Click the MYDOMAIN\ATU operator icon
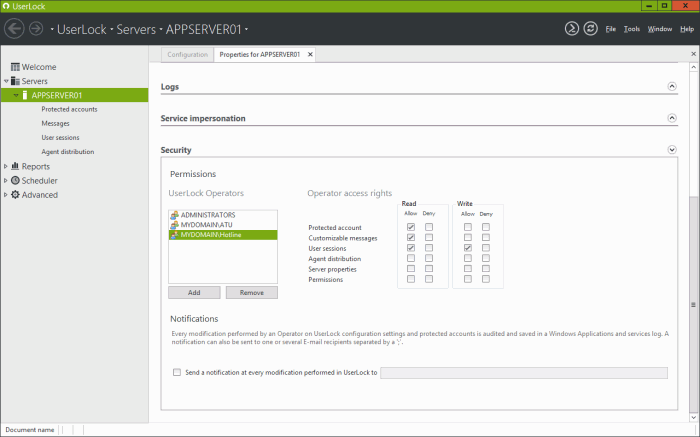The height and width of the screenshot is (437, 700). (175, 225)
